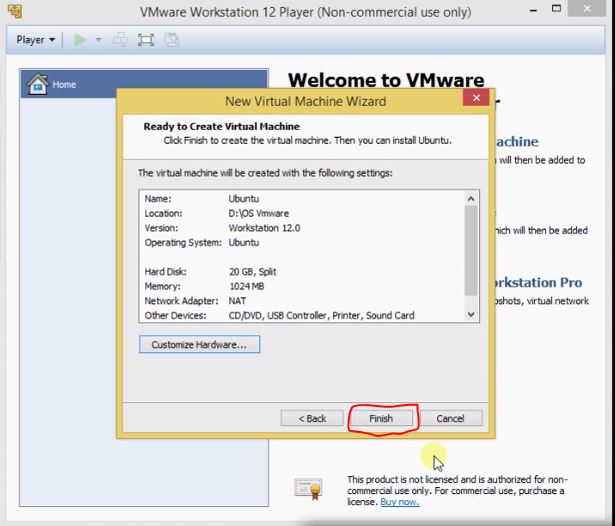Open the Player menu dropdown
This screenshot has height=526, width=615.
35,40
